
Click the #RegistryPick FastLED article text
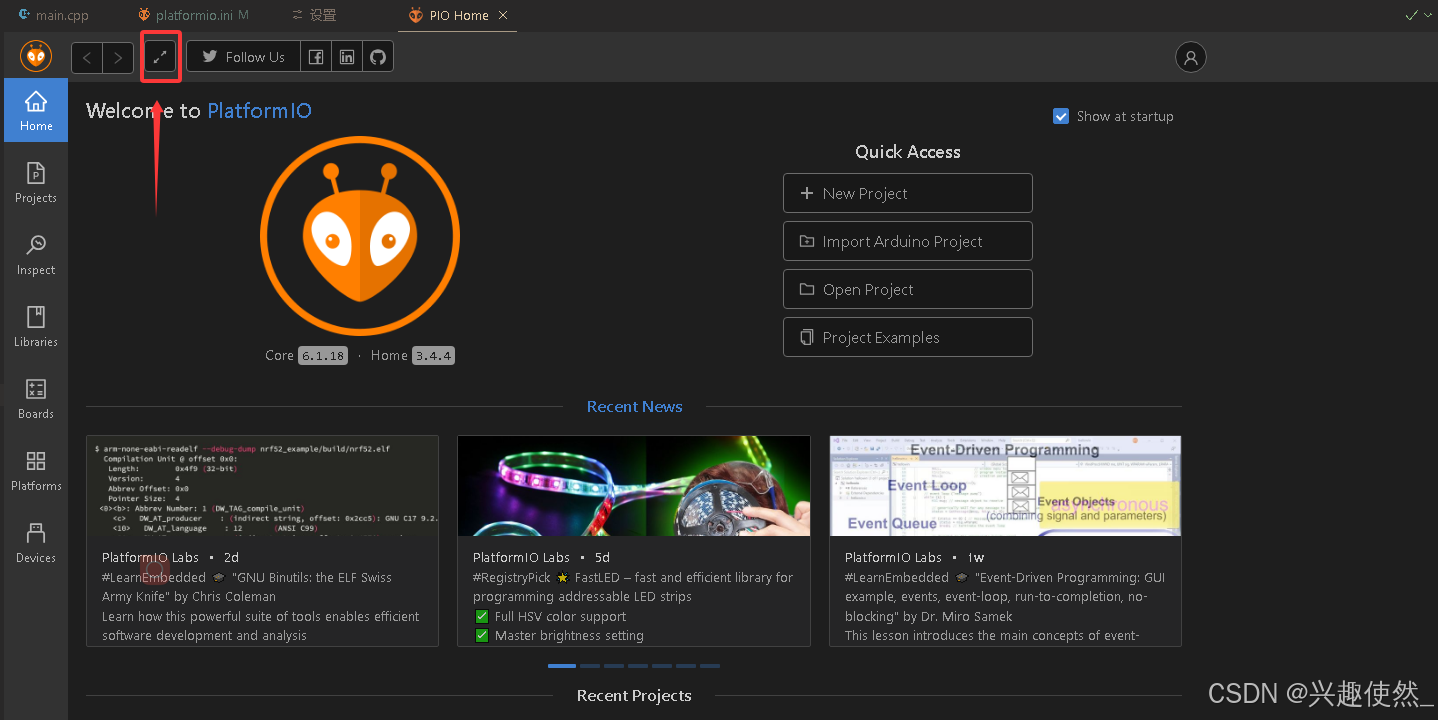[634, 606]
